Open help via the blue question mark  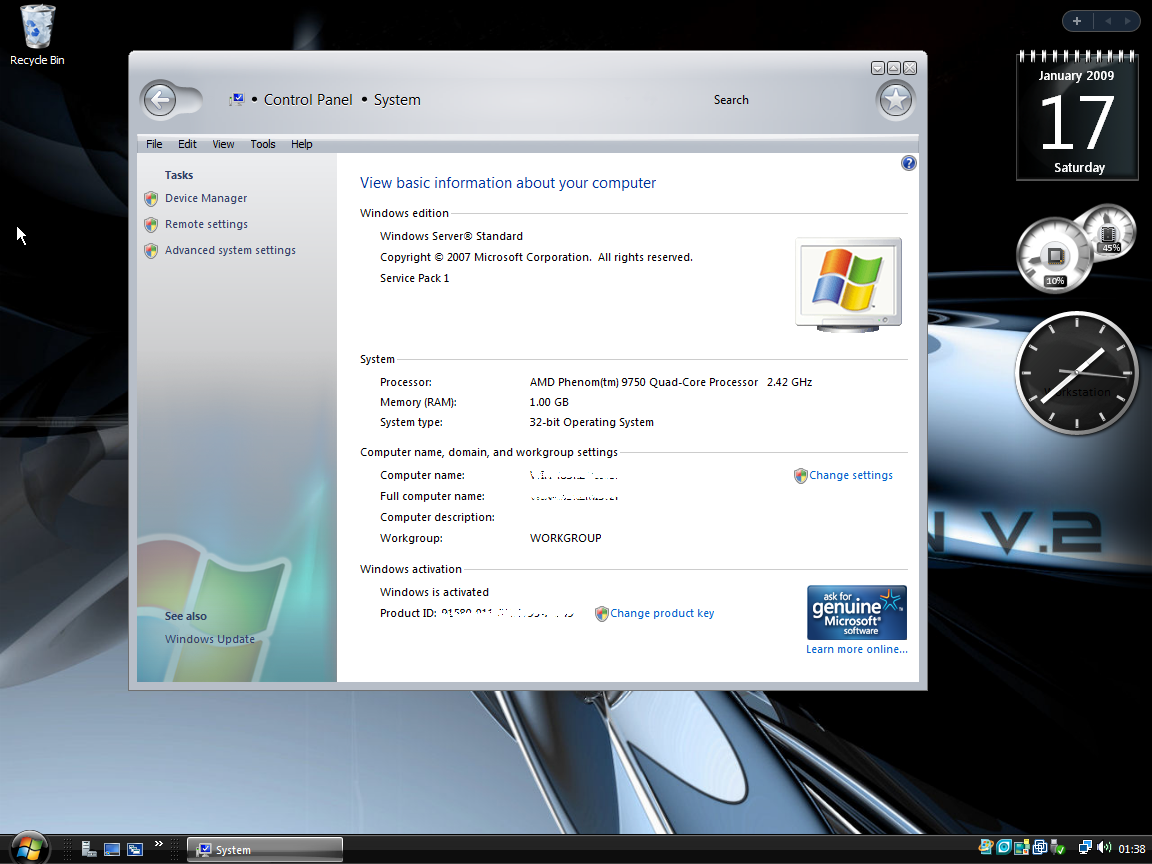(908, 163)
